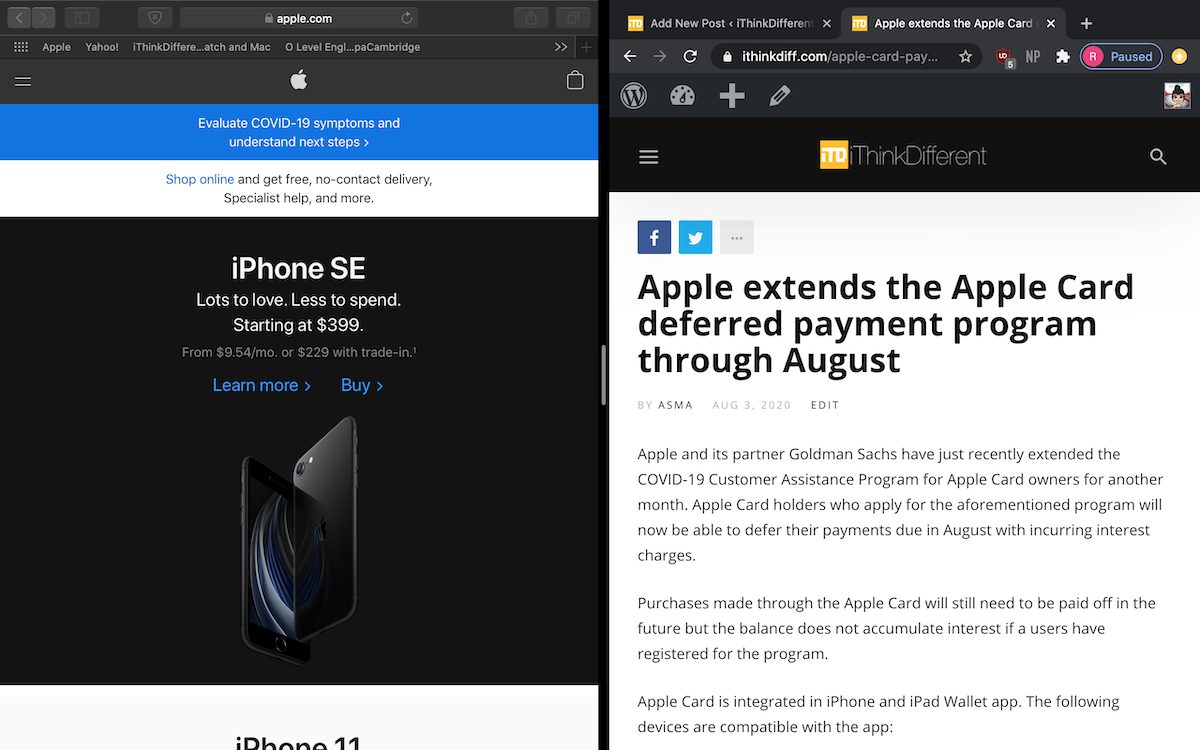Image resolution: width=1200 pixels, height=750 pixels.
Task: Share the article on Facebook
Action: [654, 238]
